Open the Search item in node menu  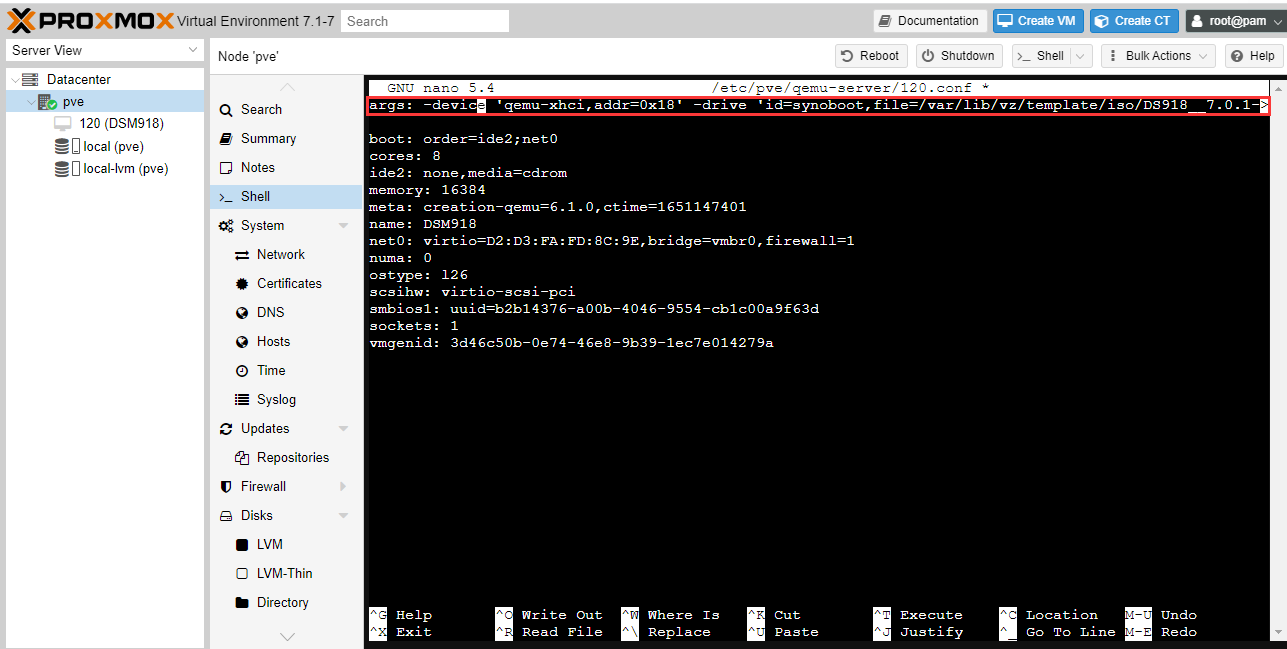pos(286,110)
